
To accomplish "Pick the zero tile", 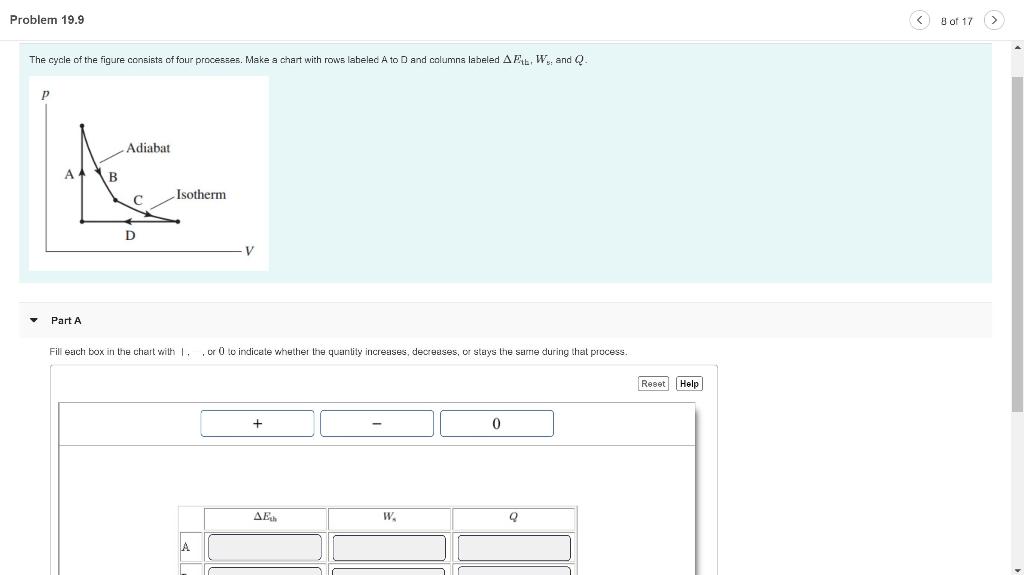I will 496,423.
